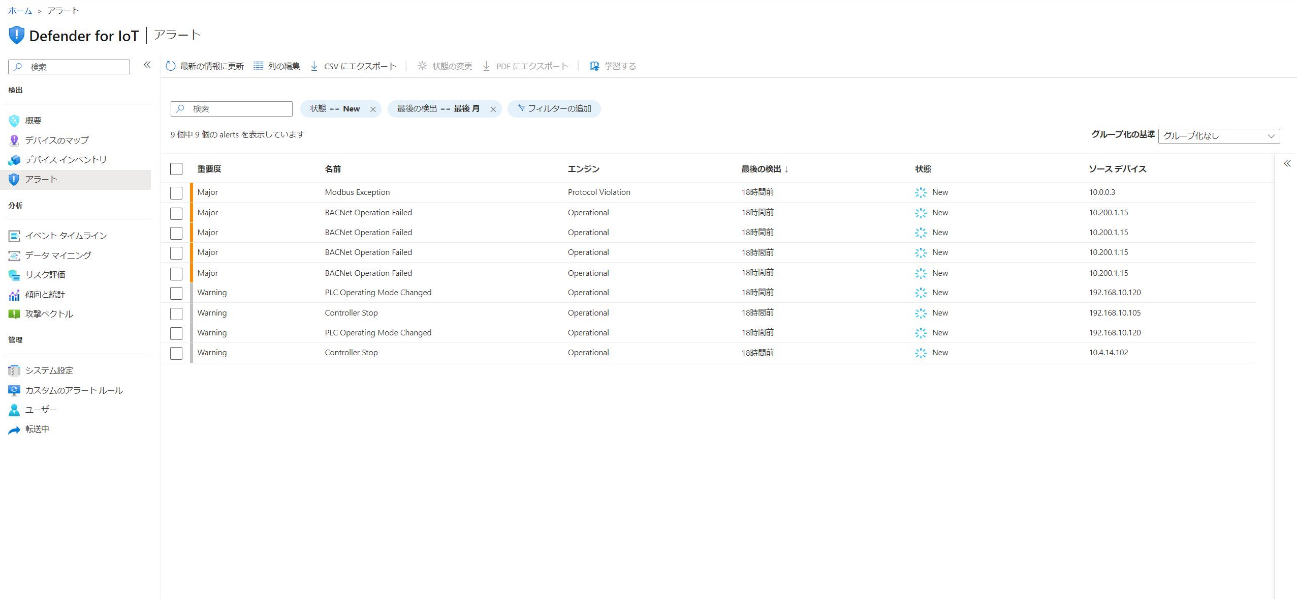Remove the 状態 == New filter
The image size is (1297, 599).
point(373,109)
